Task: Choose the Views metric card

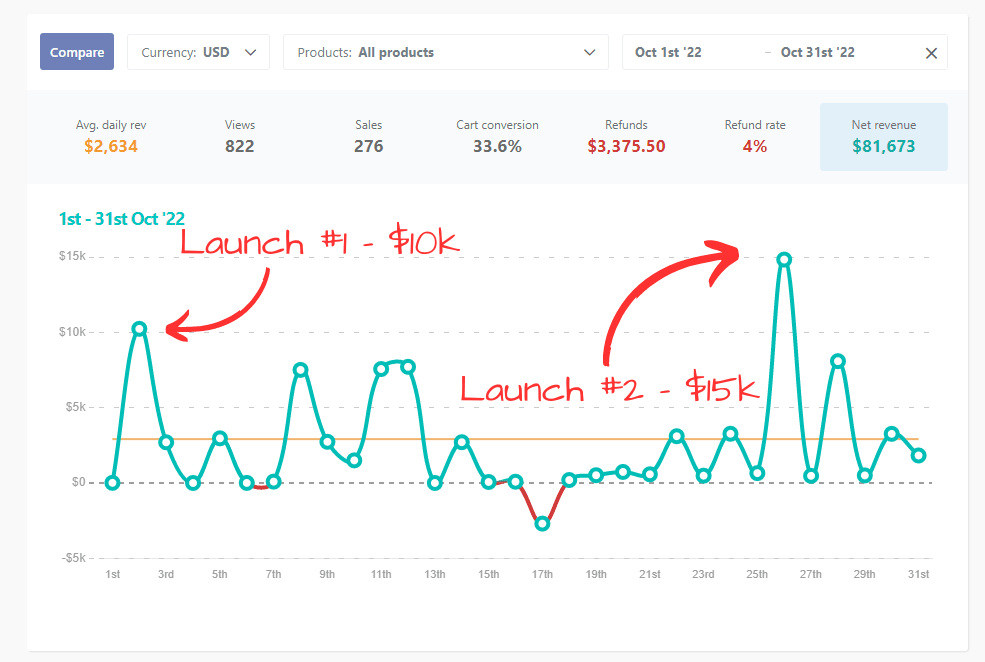Action: pos(240,137)
